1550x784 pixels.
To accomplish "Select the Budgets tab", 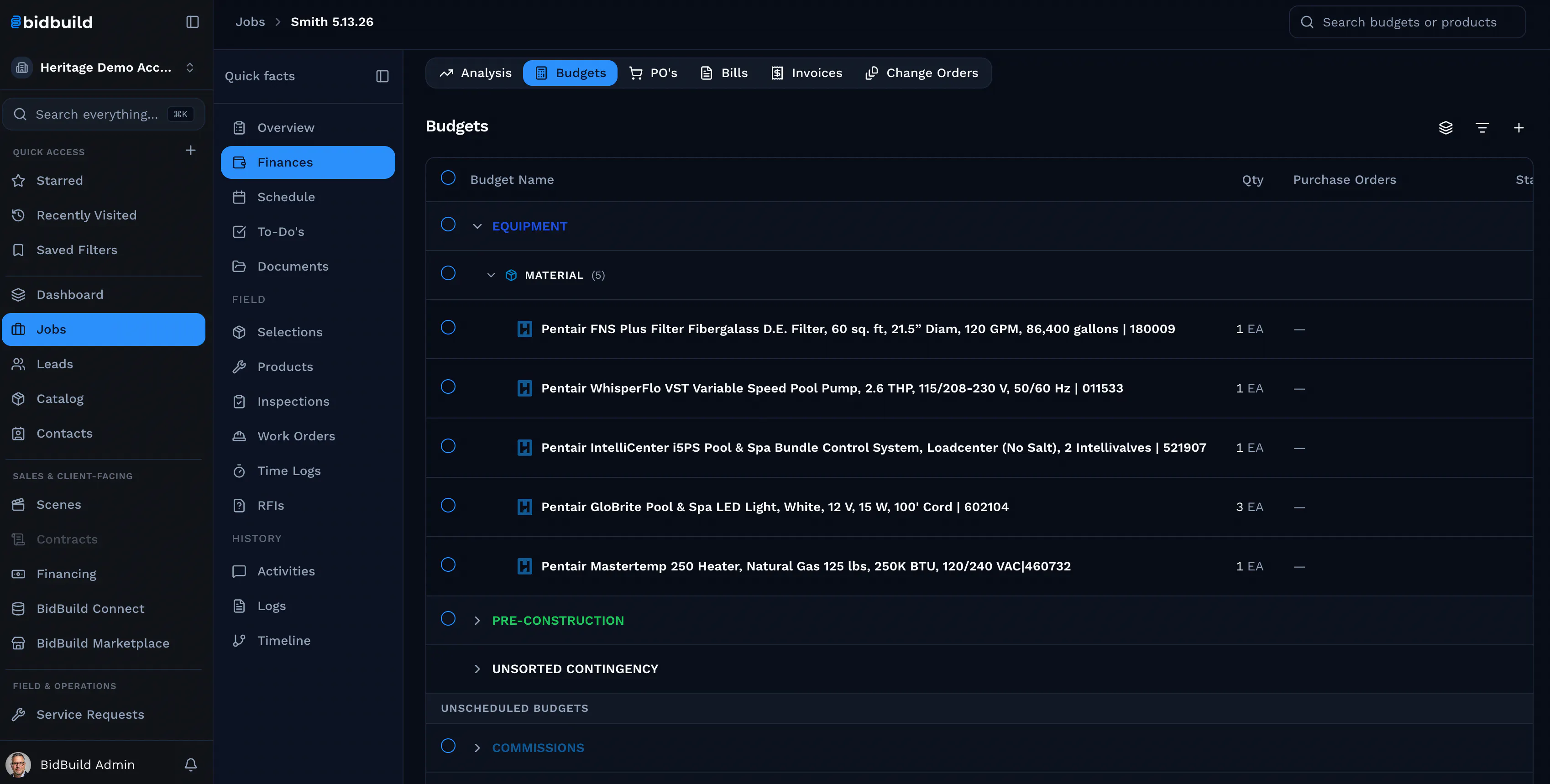I will coord(570,73).
